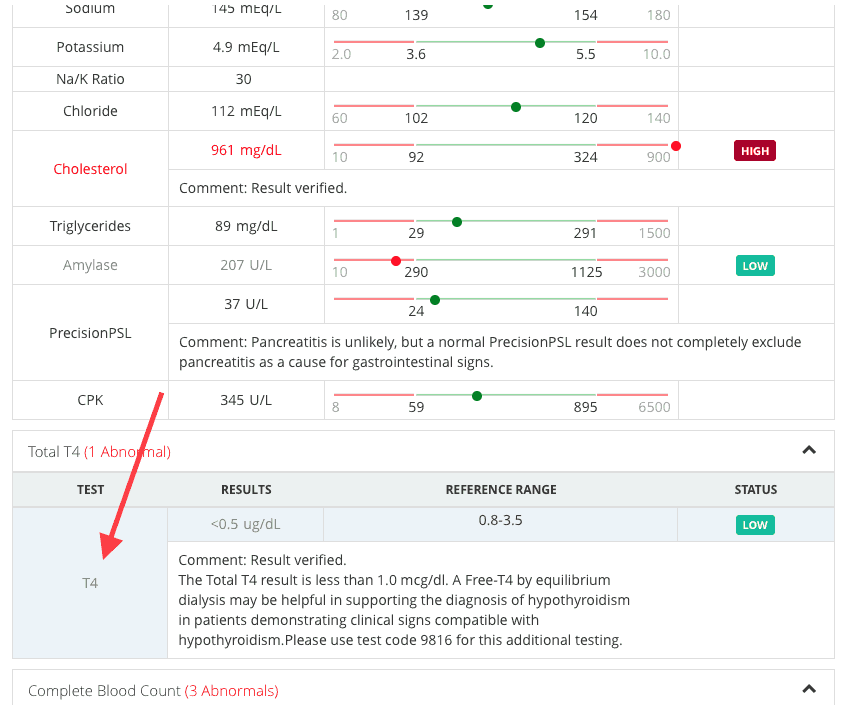Select the 961 mg/dL cholesterol result
Screen dimensions: 845x711
pos(246,150)
